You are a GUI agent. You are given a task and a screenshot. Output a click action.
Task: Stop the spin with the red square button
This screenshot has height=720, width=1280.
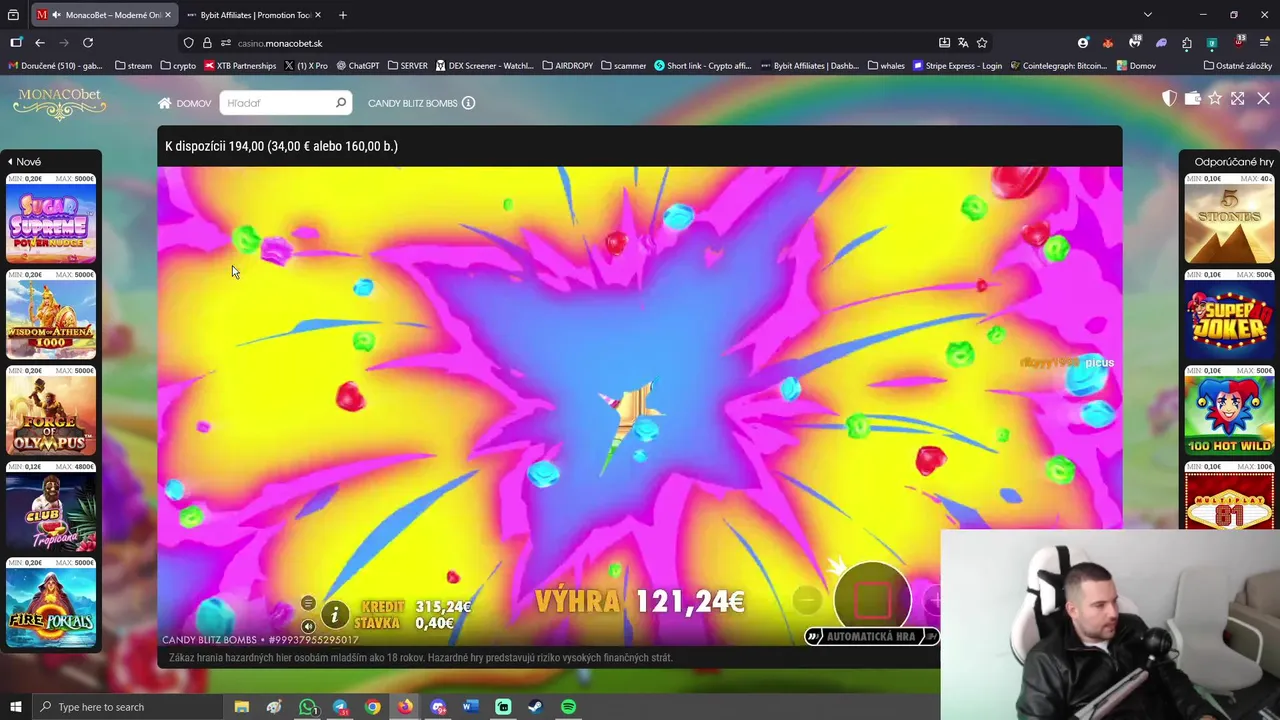872,600
